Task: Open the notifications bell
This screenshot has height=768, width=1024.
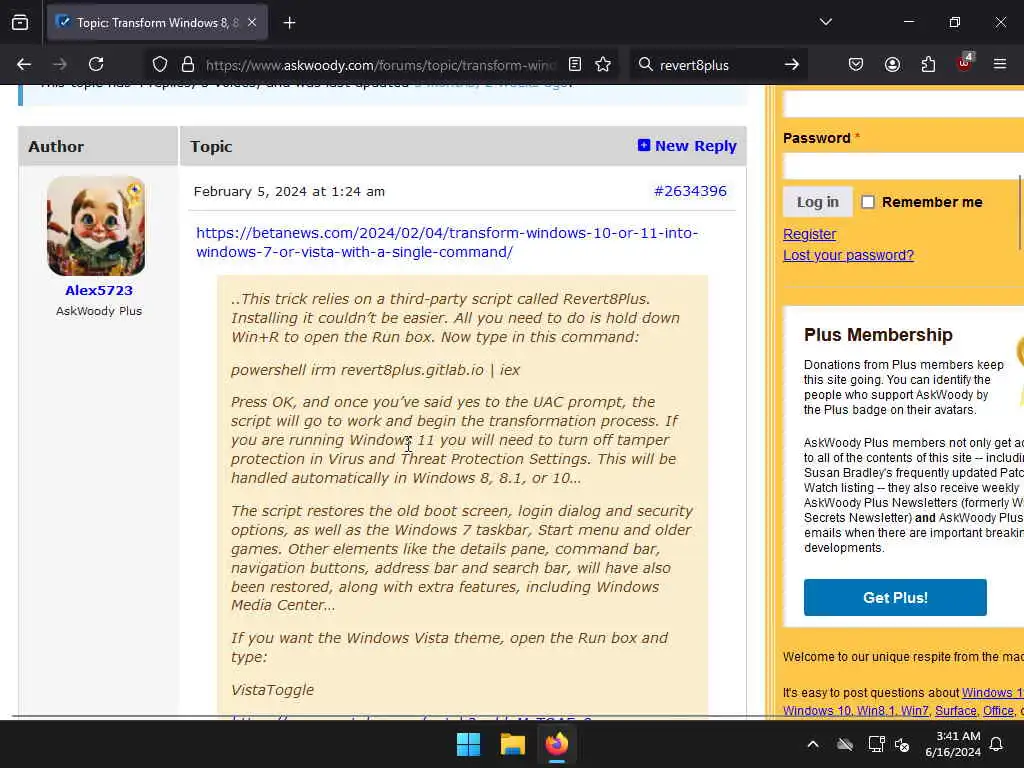Action: [997, 744]
